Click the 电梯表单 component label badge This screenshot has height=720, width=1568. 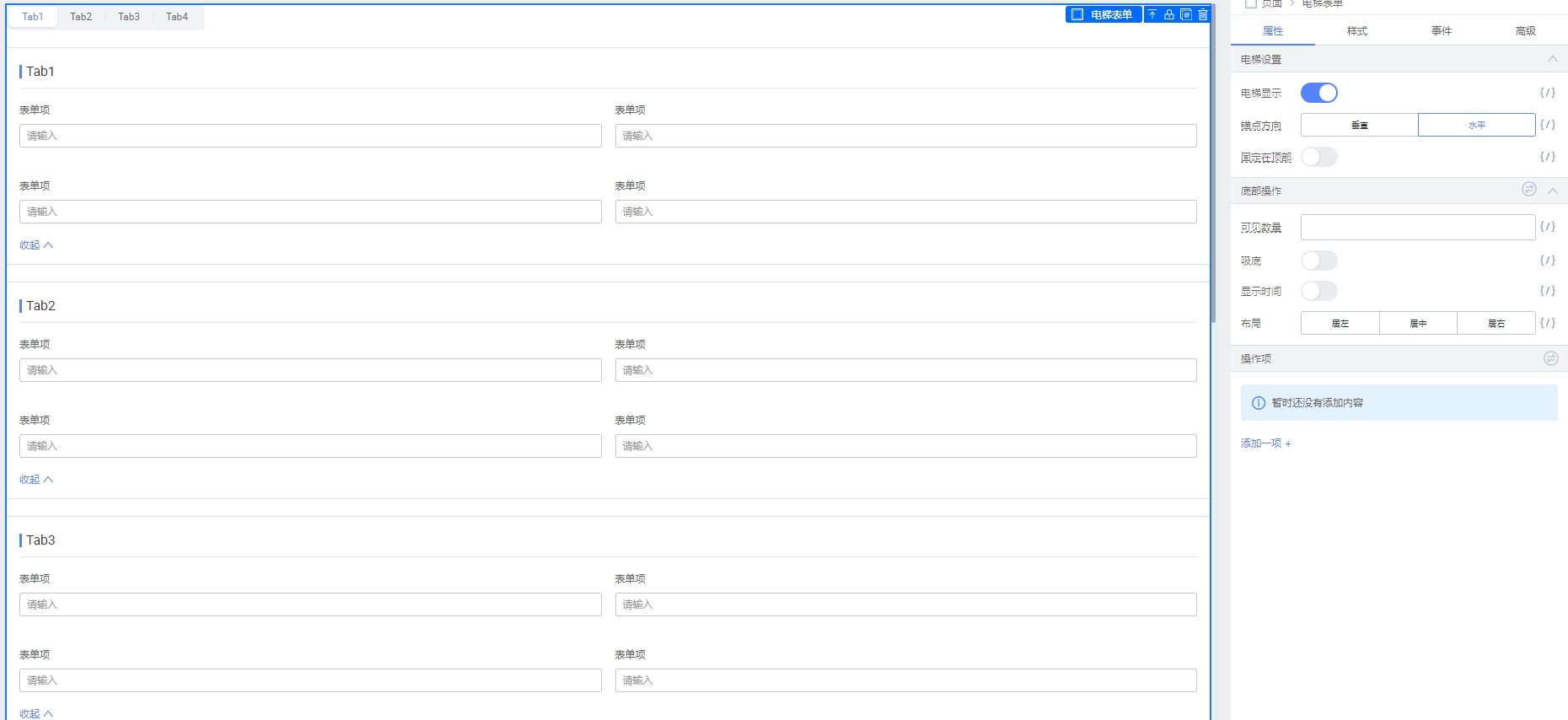(1104, 14)
